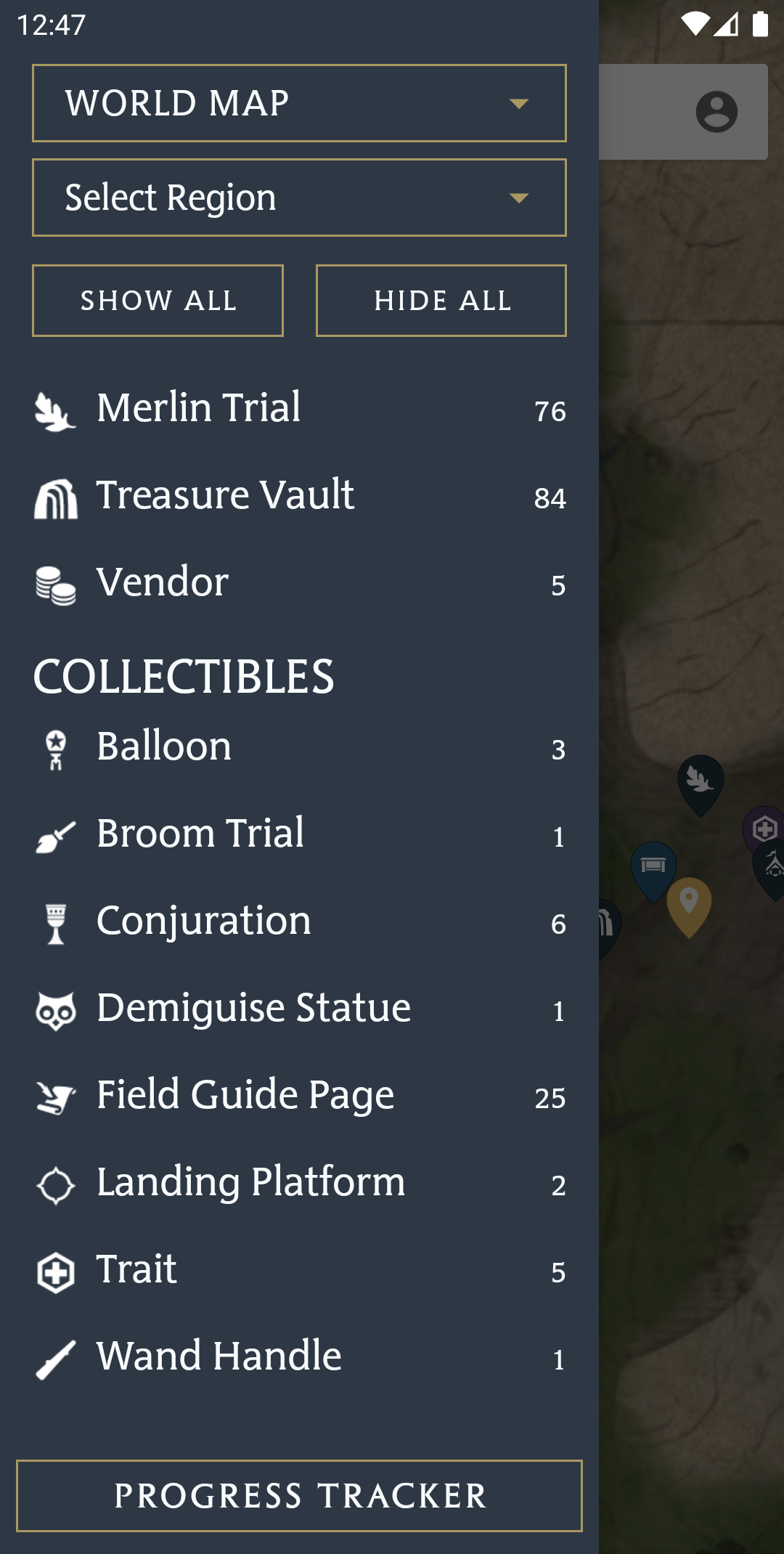Screen dimensions: 784x1554
Task: Tap the Merlin Trial marker on map
Action: tap(701, 785)
